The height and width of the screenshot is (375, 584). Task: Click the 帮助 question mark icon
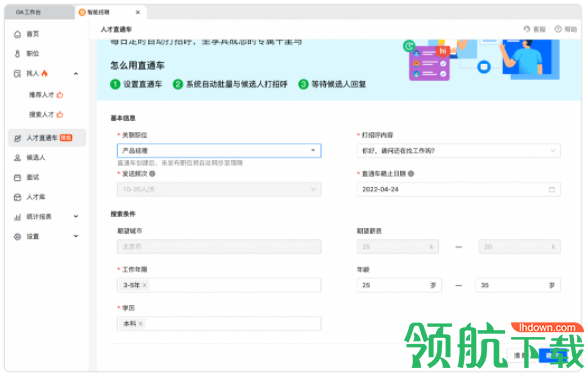coord(558,29)
